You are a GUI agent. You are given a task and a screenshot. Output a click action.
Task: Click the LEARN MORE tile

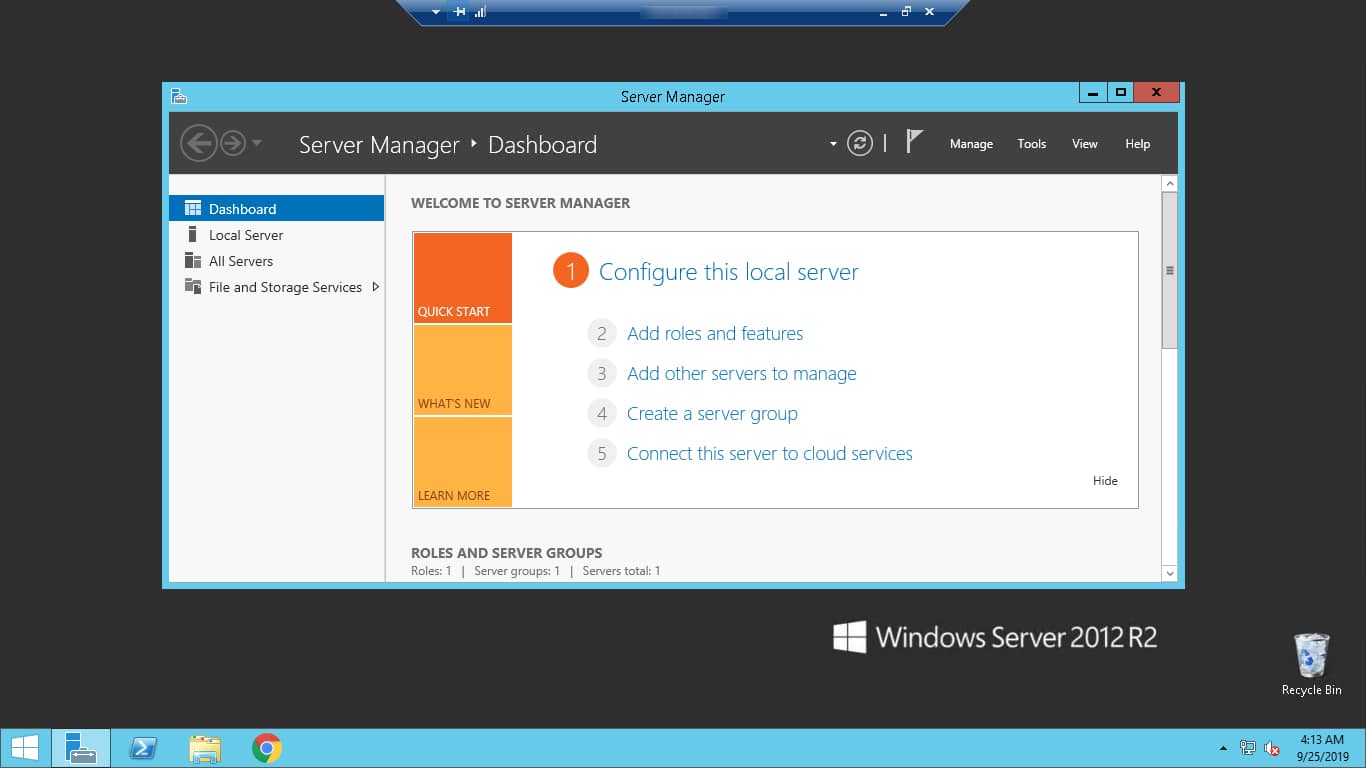[x=462, y=462]
